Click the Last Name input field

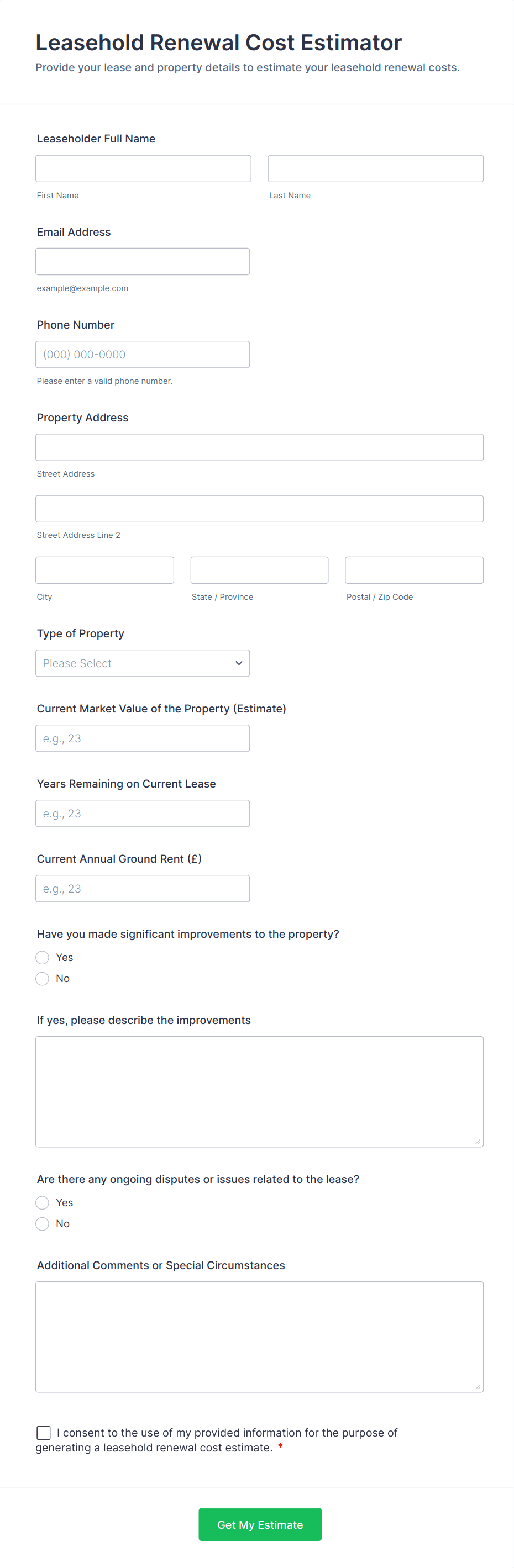click(x=375, y=168)
